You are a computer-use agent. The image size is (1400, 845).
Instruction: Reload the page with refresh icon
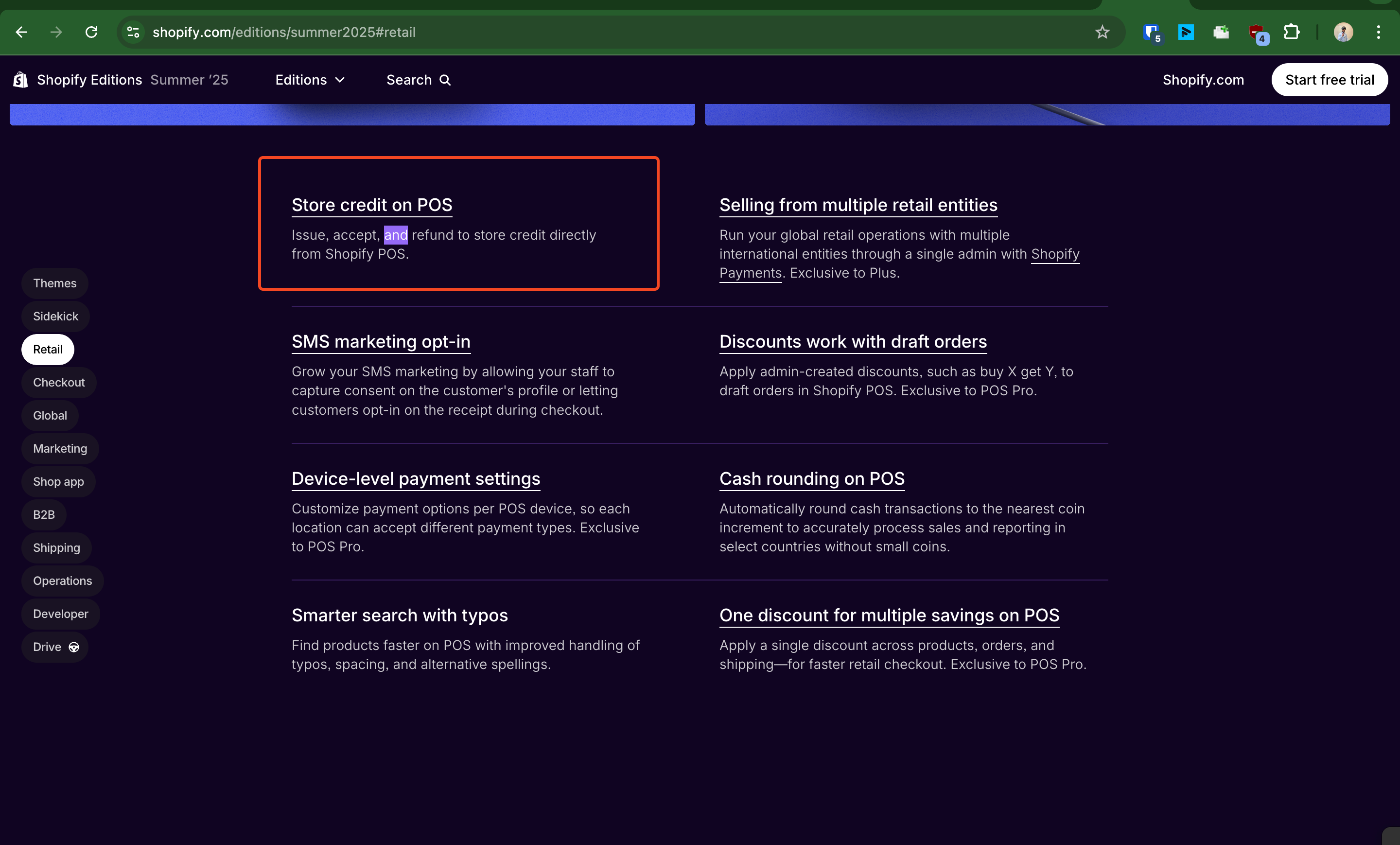(91, 33)
